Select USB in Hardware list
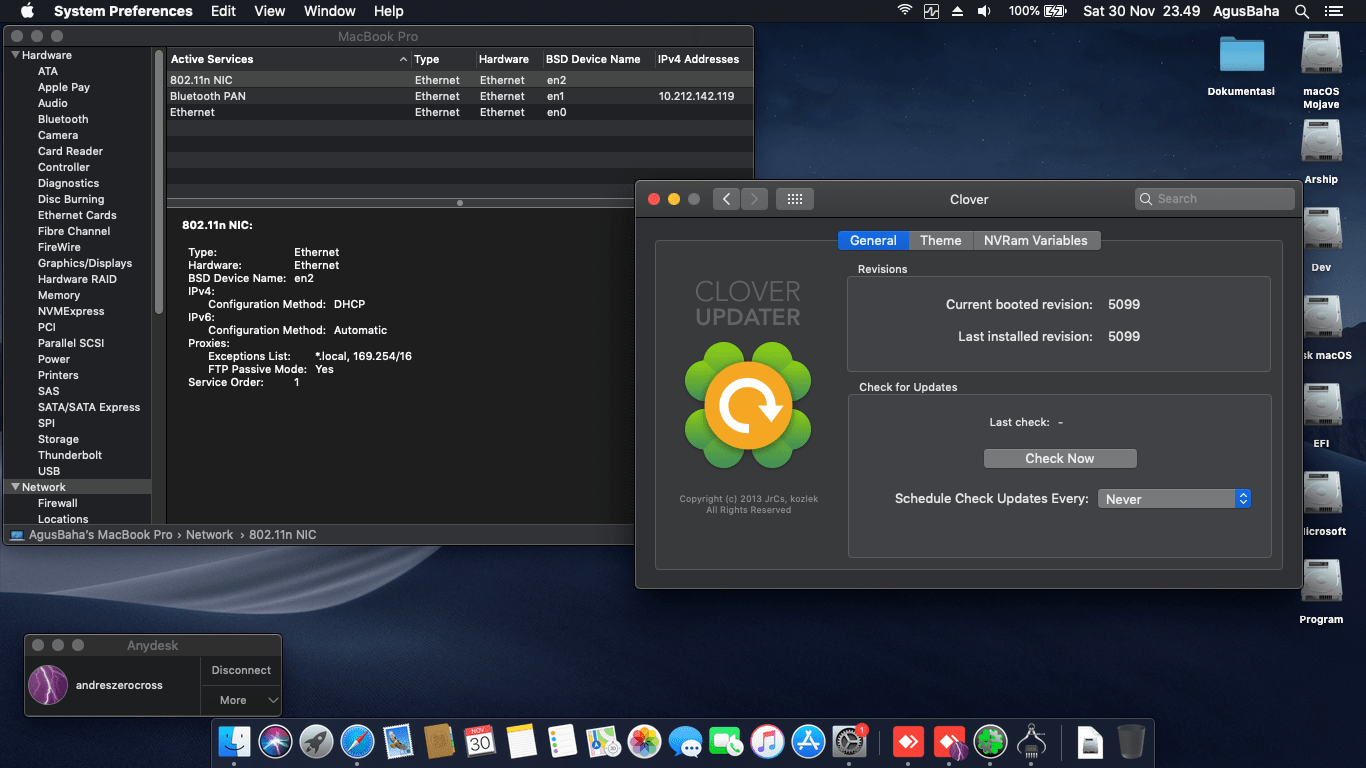The width and height of the screenshot is (1366, 768). pyautogui.click(x=49, y=471)
